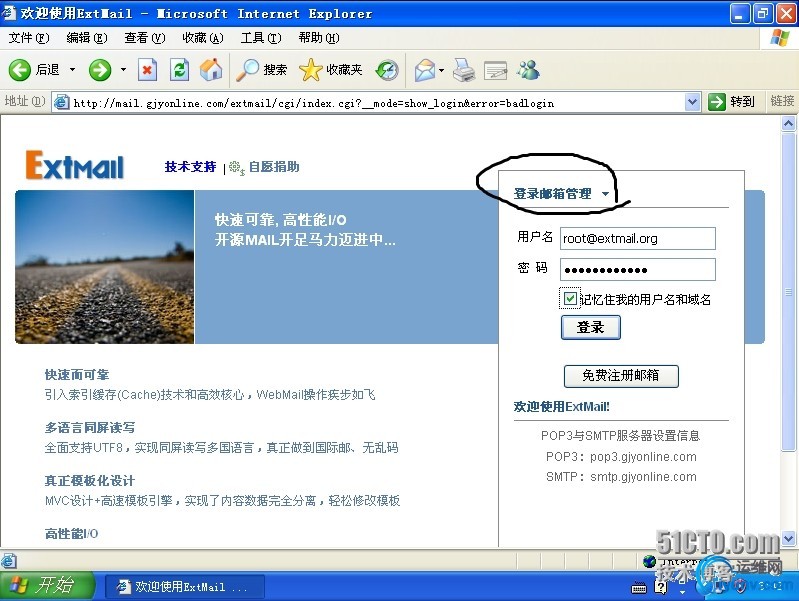
Task: Expand the Forward button history dropdown arrow
Action: [x=123, y=69]
